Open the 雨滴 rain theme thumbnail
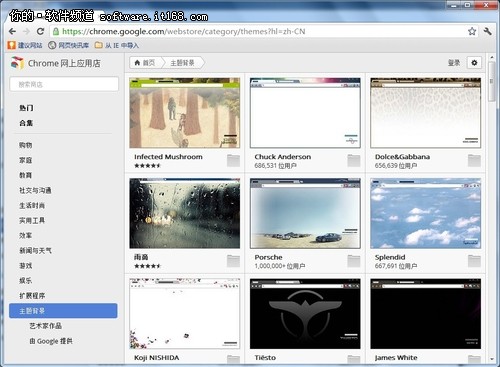500x367 pixels. coord(185,213)
